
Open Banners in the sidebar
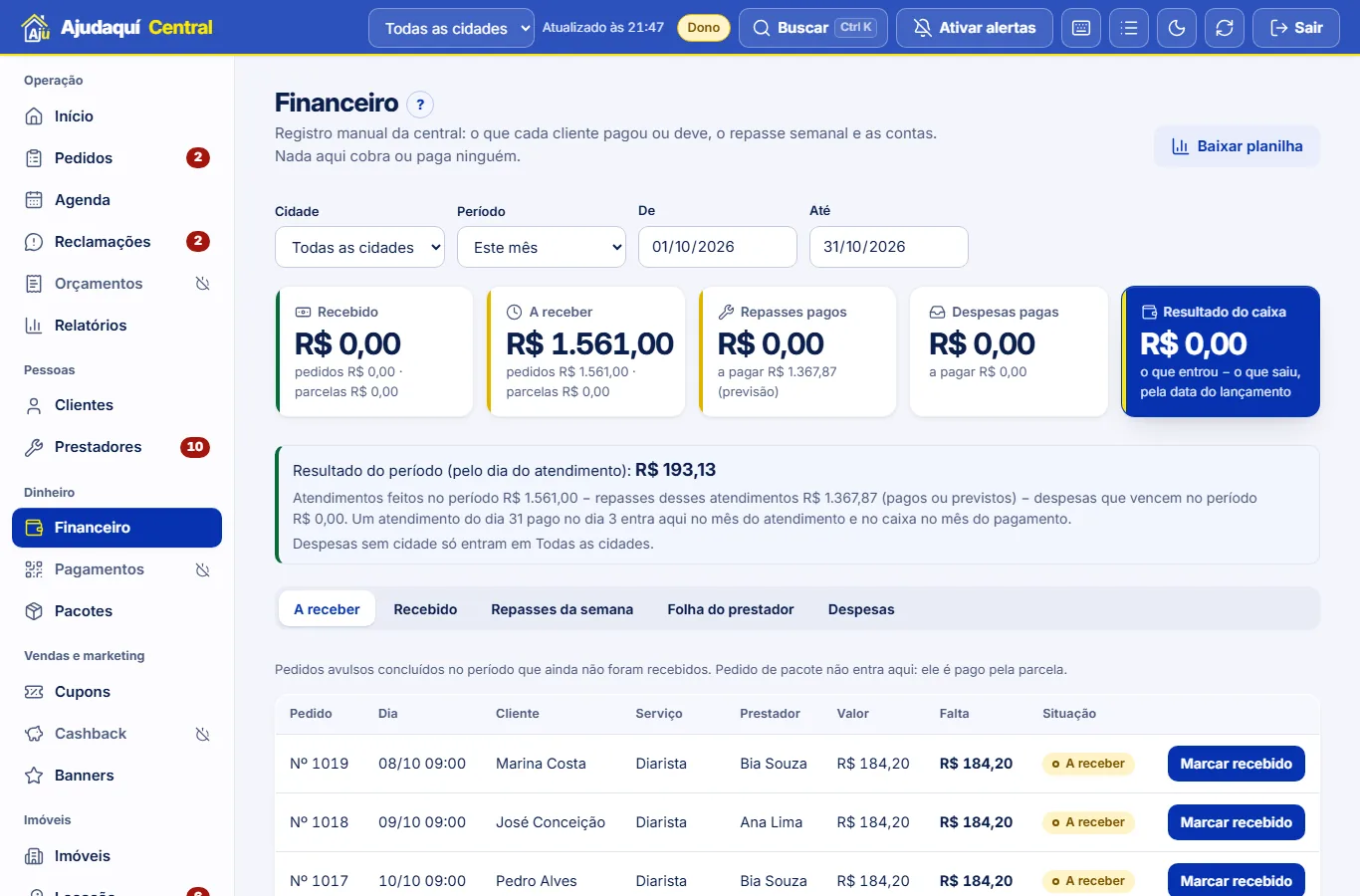tap(116, 776)
